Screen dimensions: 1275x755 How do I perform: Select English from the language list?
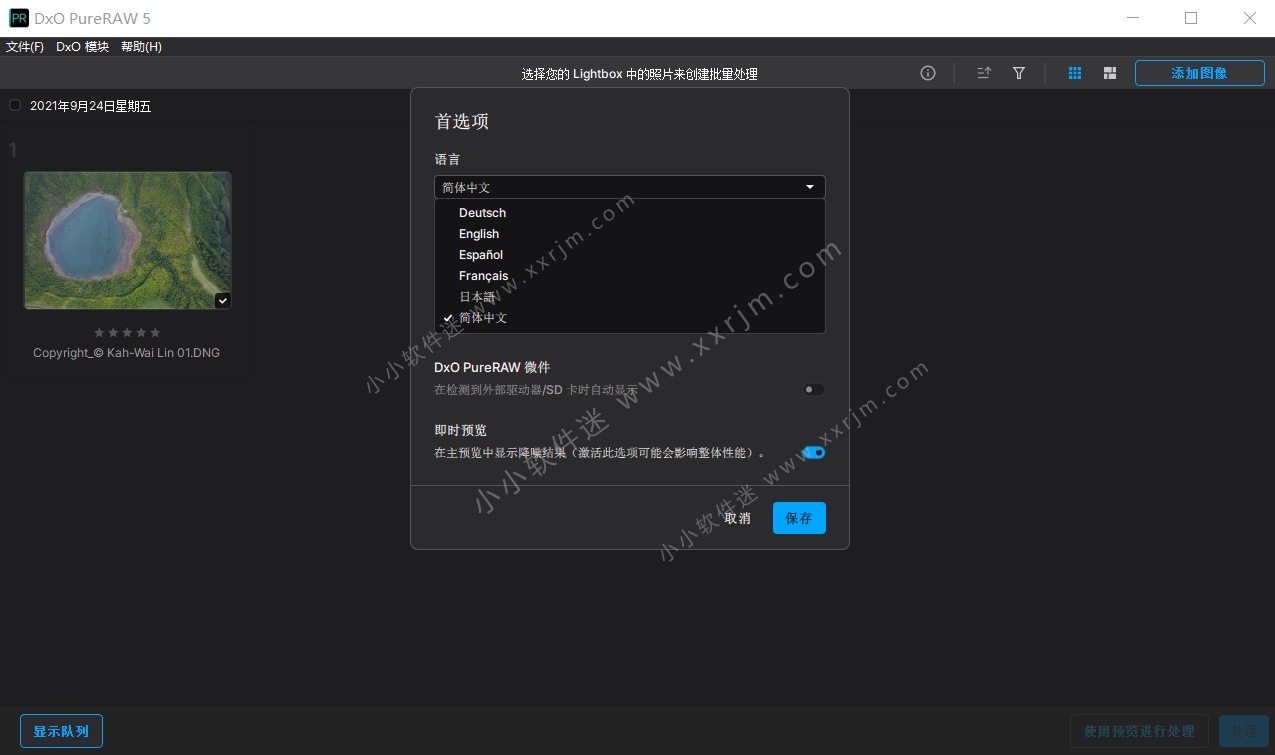pyautogui.click(x=478, y=233)
